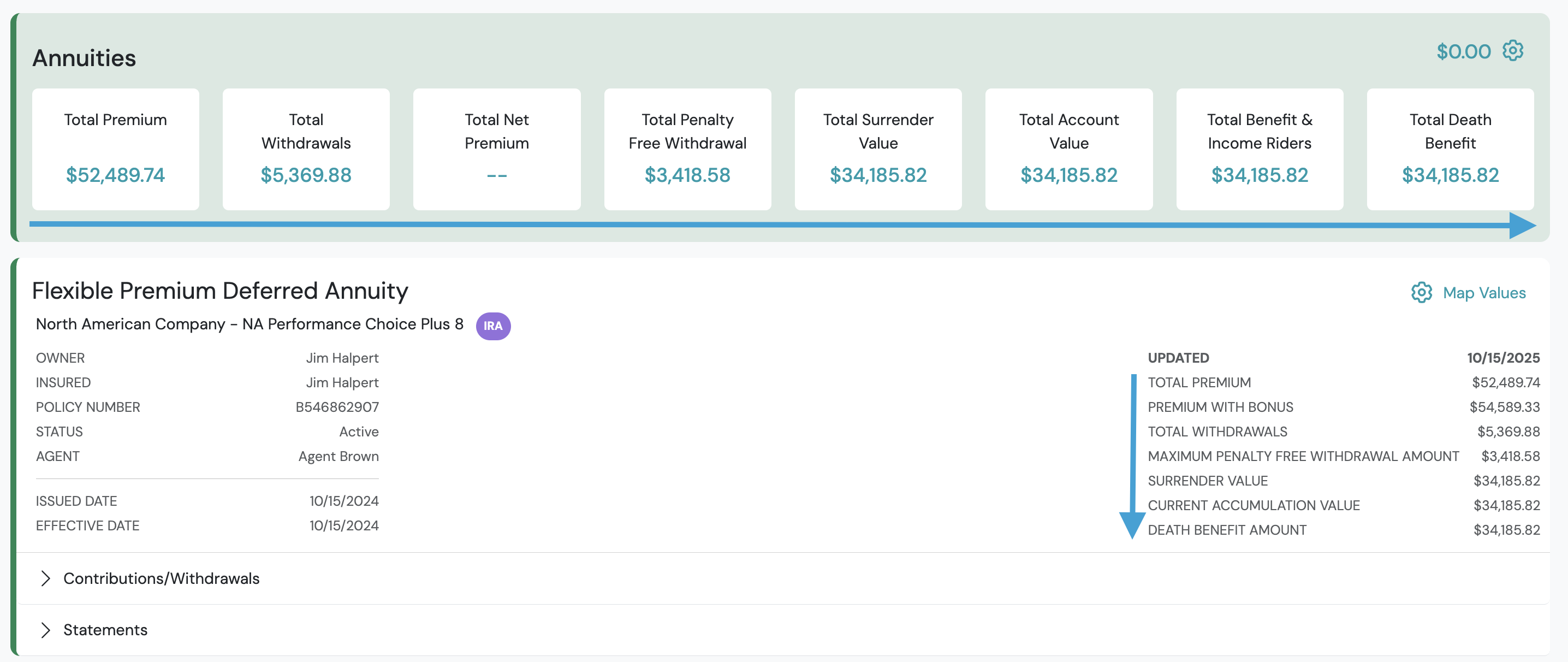Click the TOTAL PREMIUM row amount in policy details

[x=1505, y=382]
